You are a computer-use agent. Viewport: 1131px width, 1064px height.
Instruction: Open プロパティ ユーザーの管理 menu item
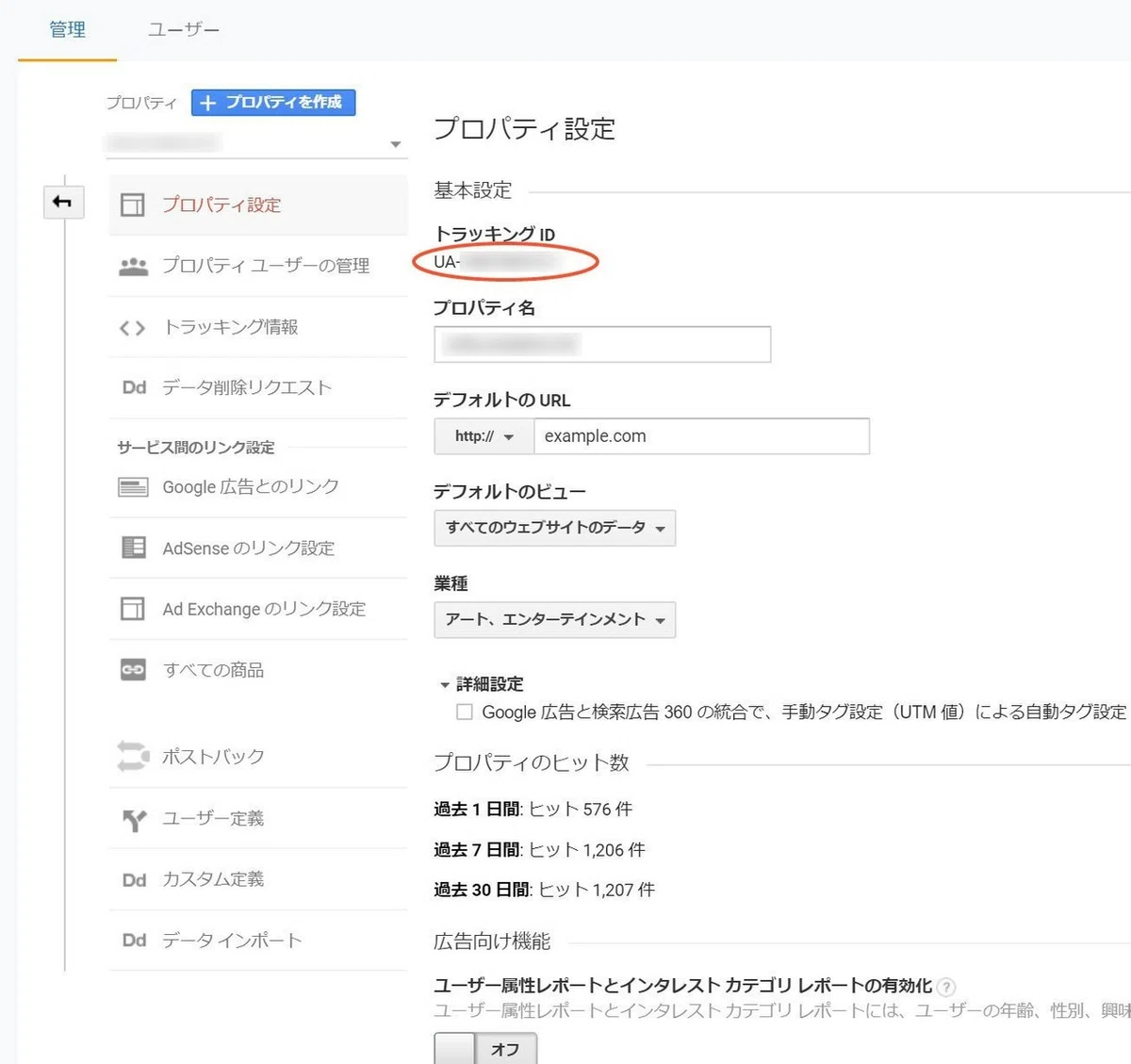pos(258,266)
